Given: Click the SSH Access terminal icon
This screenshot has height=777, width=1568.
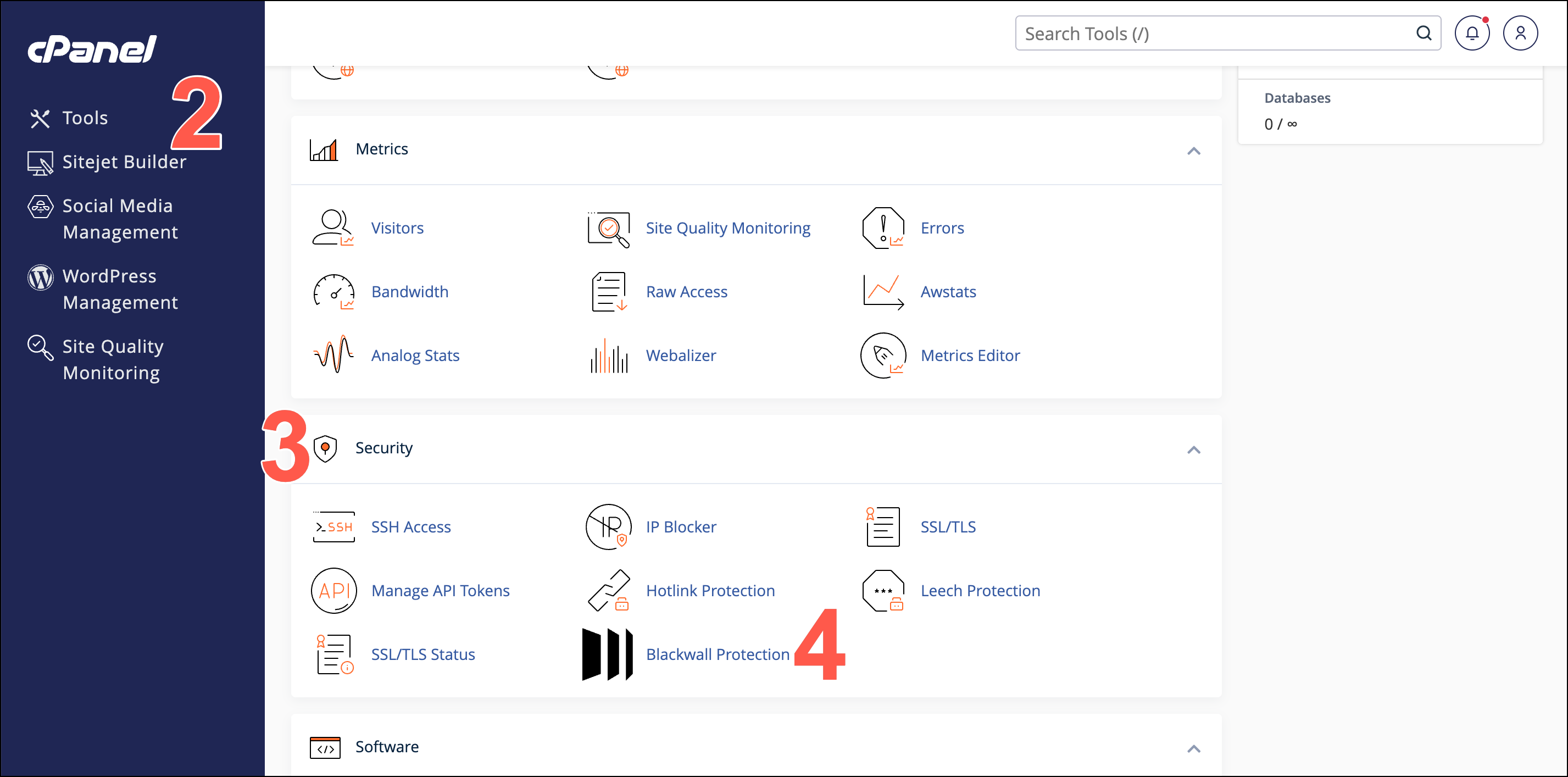Looking at the screenshot, I should coord(333,527).
